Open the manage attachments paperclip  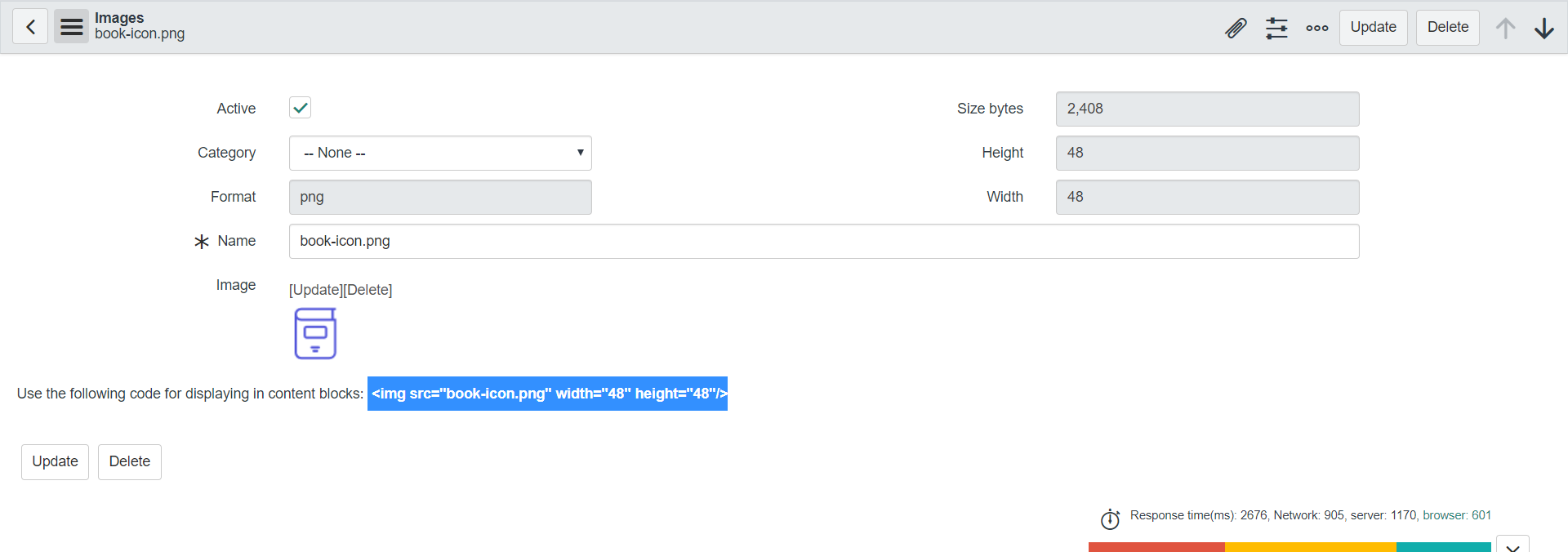coord(1236,28)
